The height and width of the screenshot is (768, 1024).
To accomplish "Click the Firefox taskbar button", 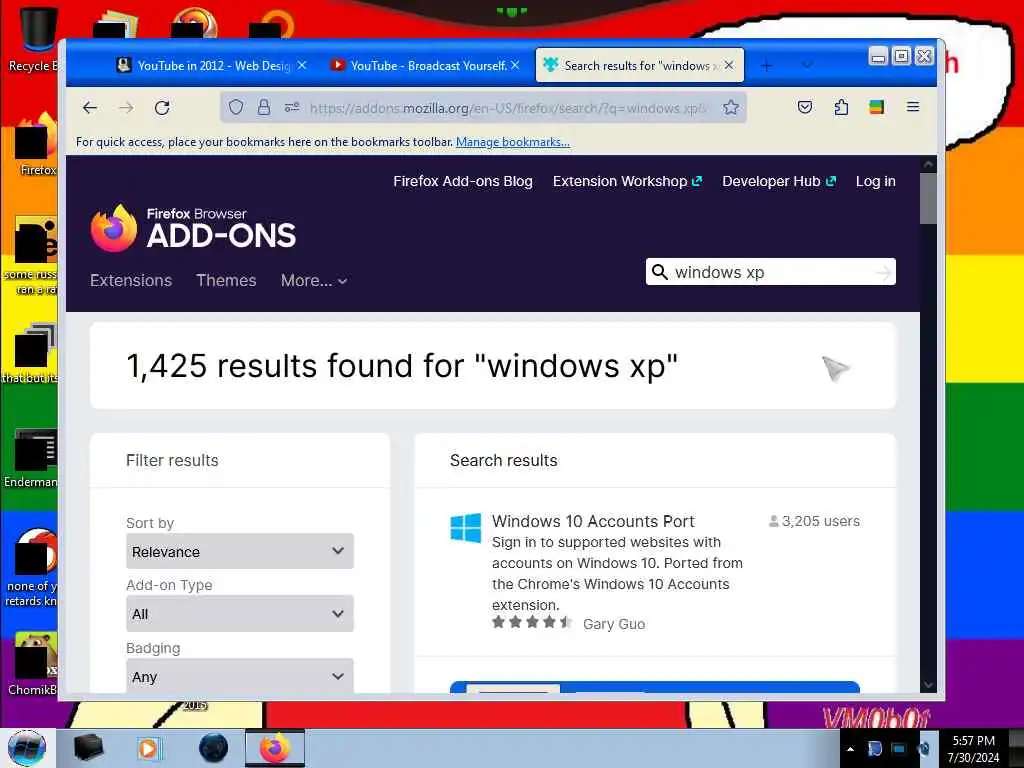I will click(x=275, y=748).
